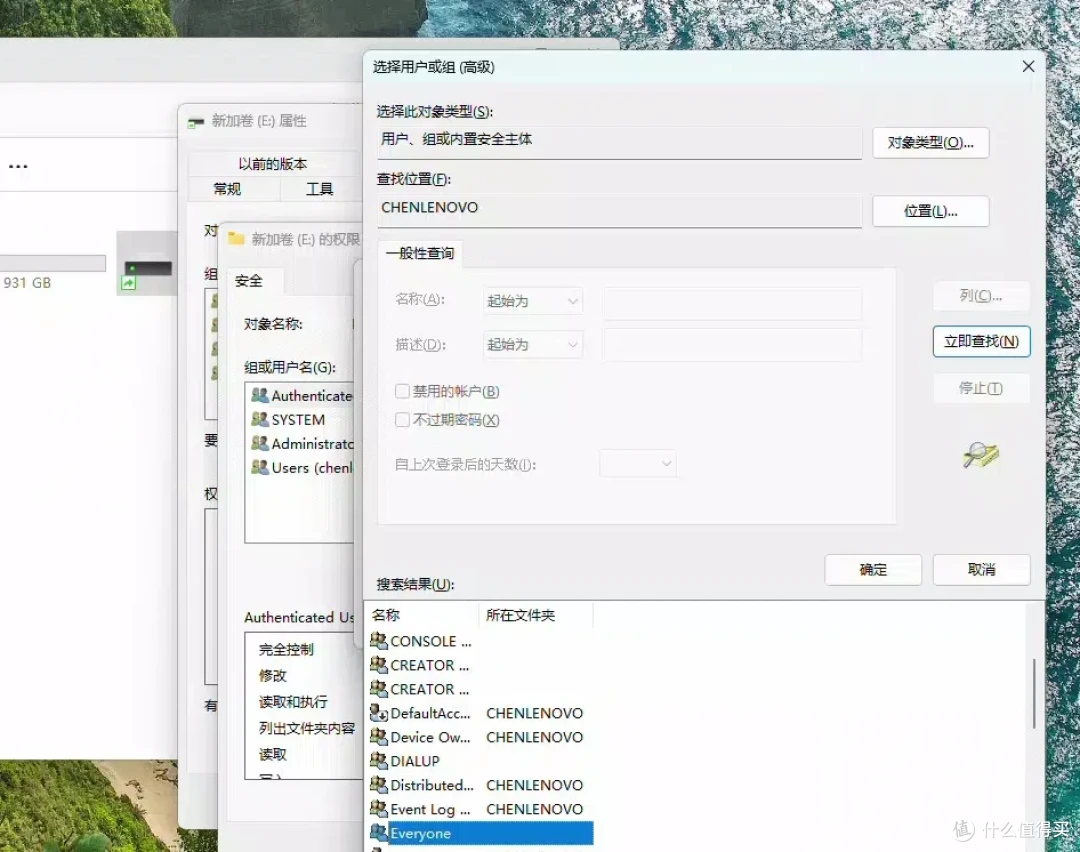Click the Authenticated Users group icon

click(260, 395)
